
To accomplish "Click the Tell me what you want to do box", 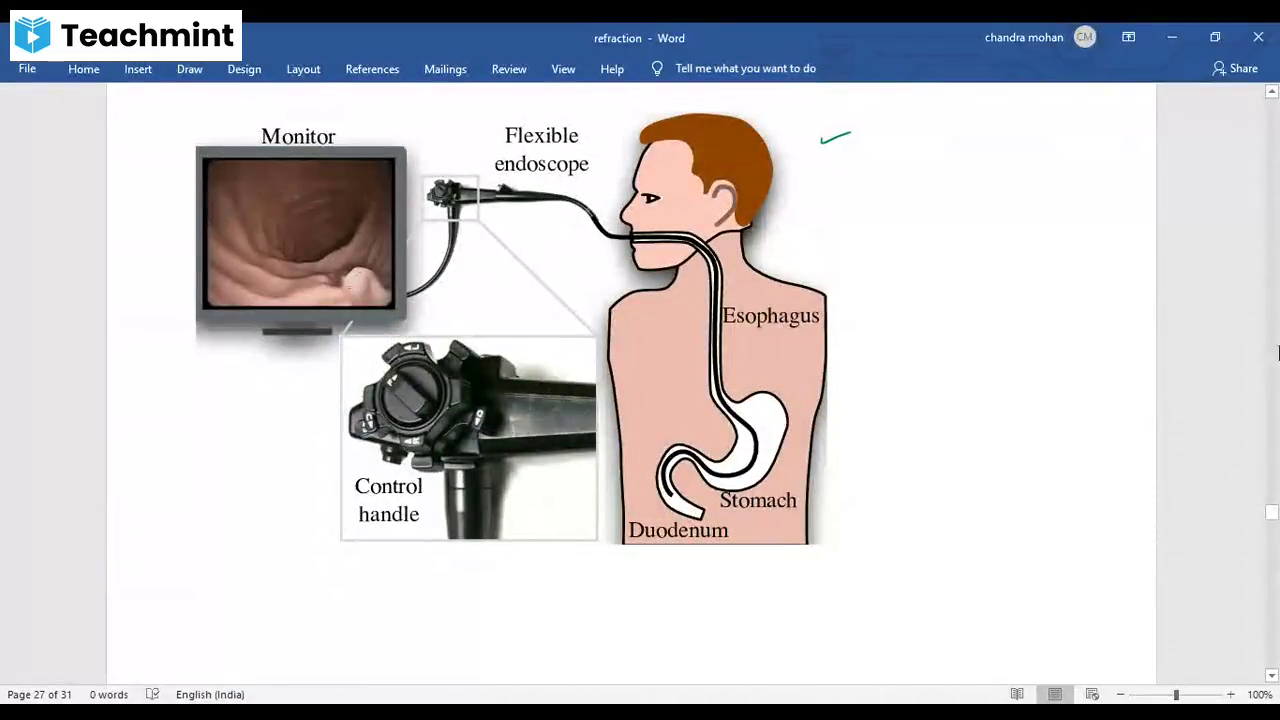I will pos(745,68).
